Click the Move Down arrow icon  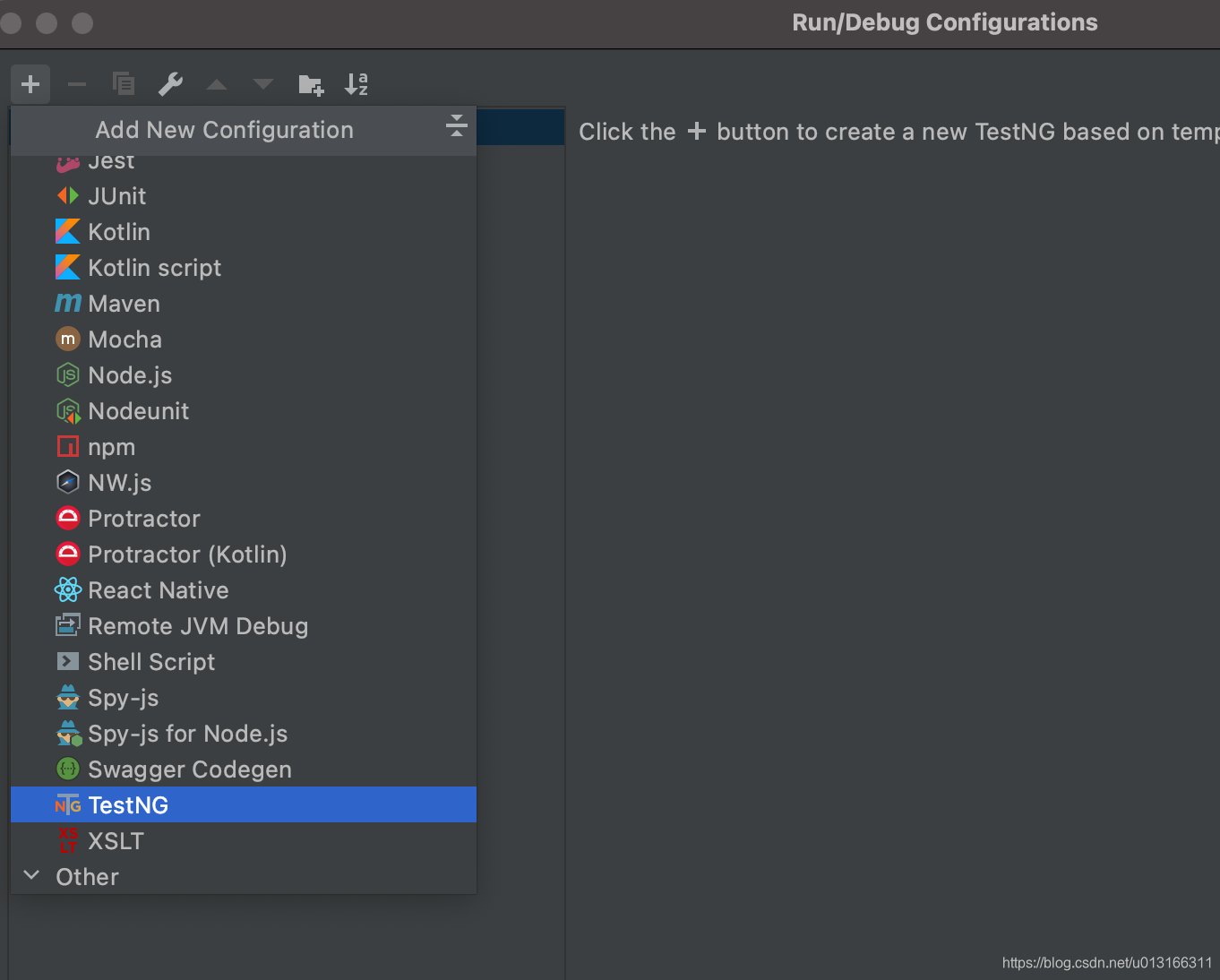click(x=263, y=84)
